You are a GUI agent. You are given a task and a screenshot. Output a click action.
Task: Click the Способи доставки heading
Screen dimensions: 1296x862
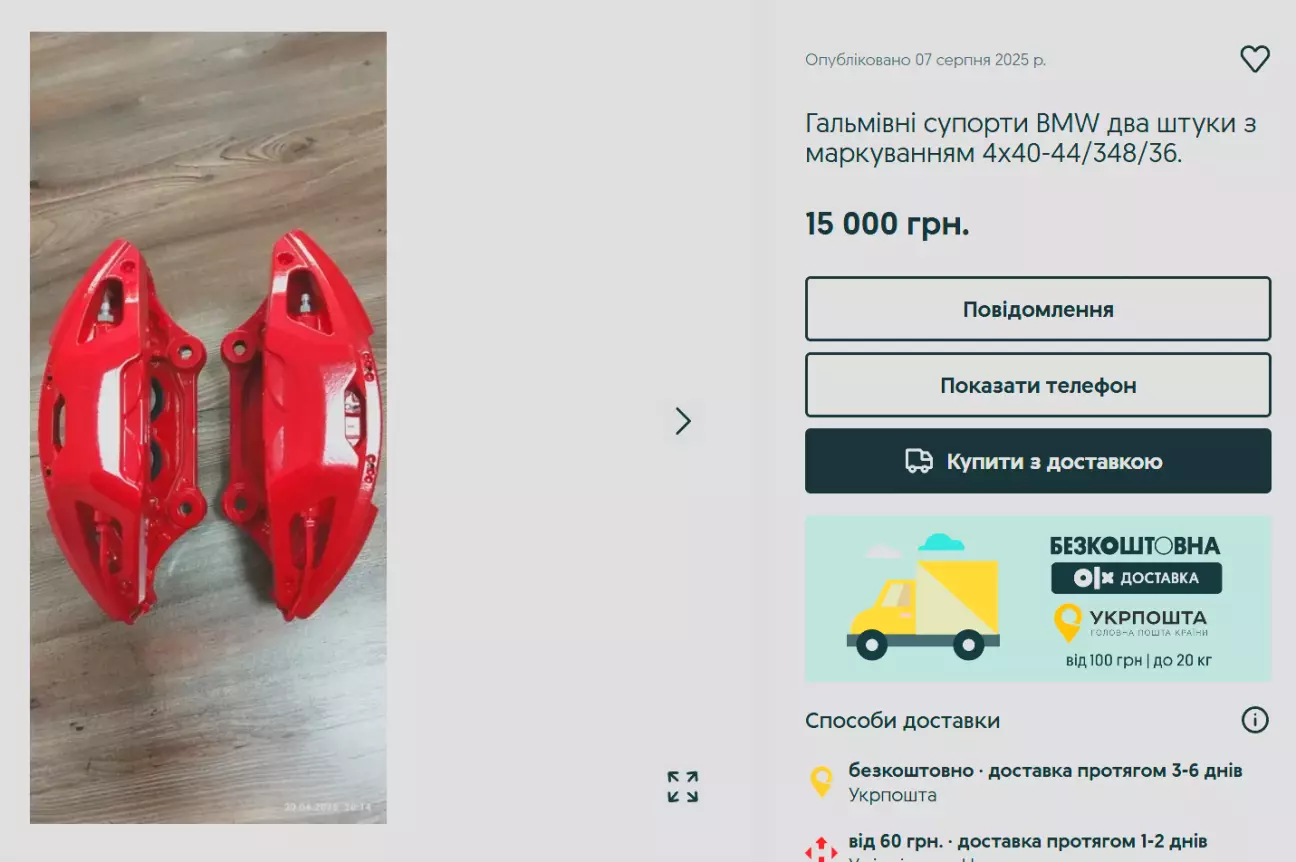point(902,721)
